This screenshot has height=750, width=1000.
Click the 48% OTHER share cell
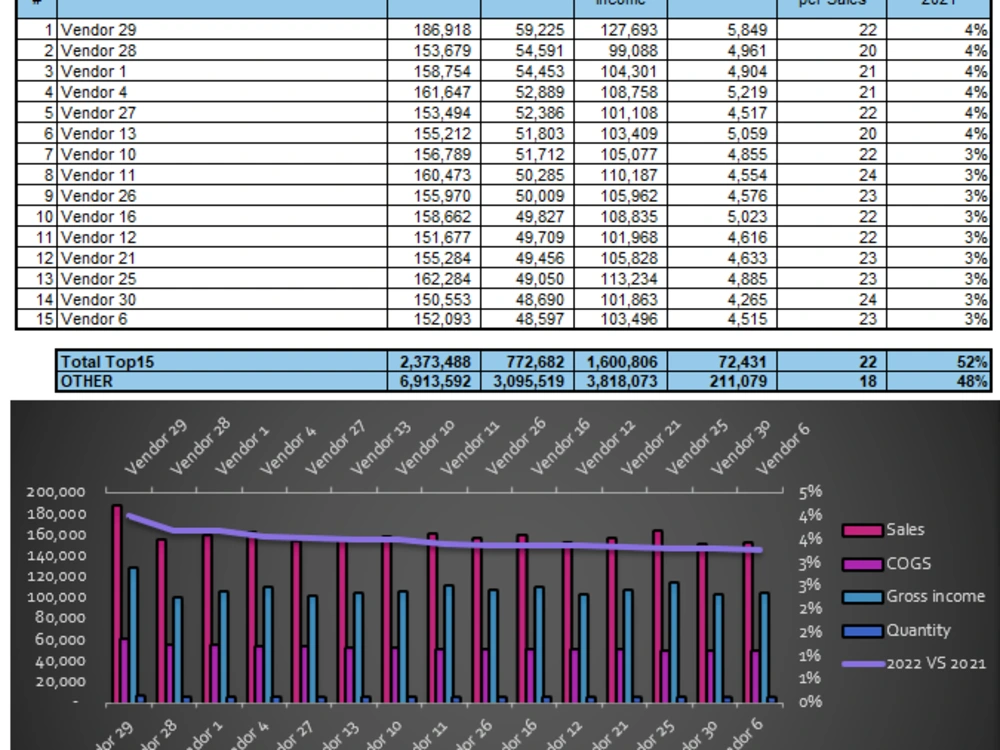point(939,381)
